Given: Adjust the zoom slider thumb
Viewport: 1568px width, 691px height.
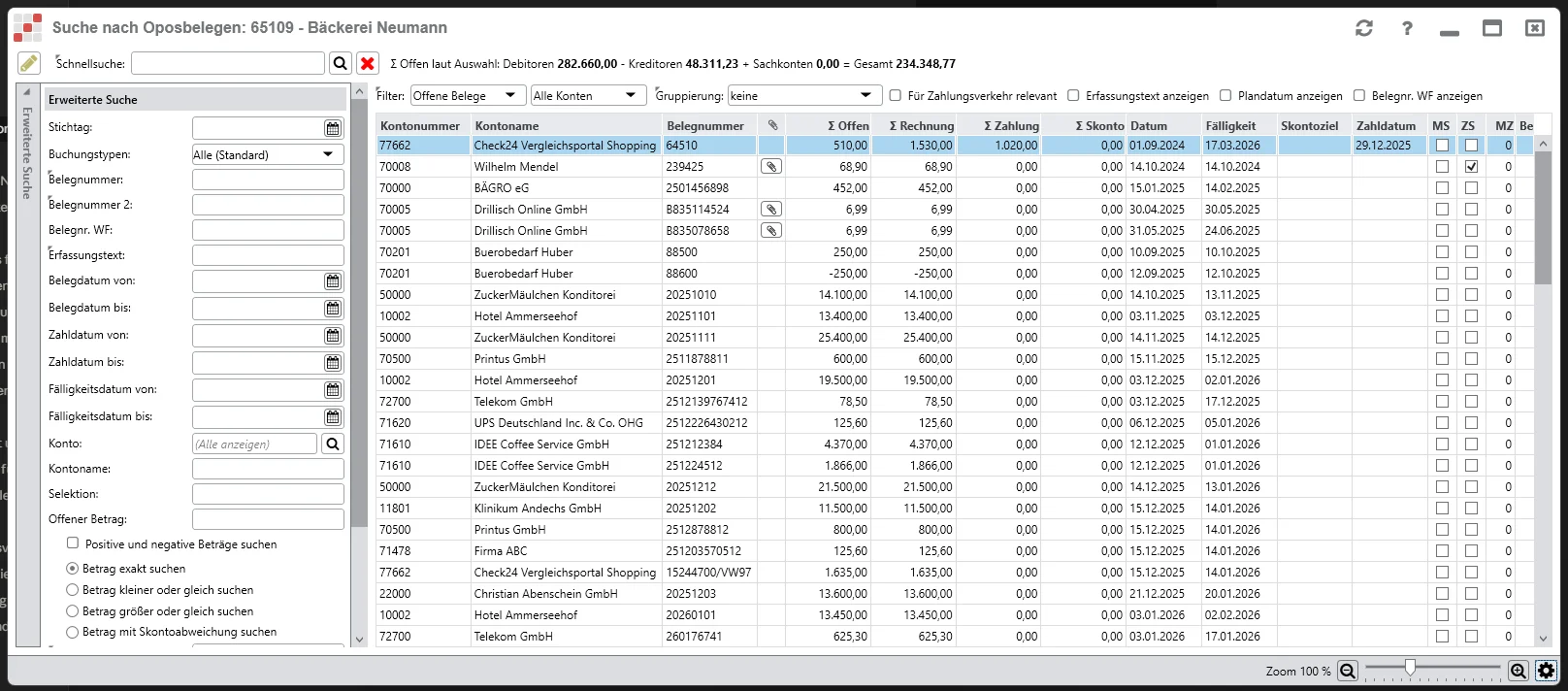Looking at the screenshot, I should pyautogui.click(x=1410, y=668).
